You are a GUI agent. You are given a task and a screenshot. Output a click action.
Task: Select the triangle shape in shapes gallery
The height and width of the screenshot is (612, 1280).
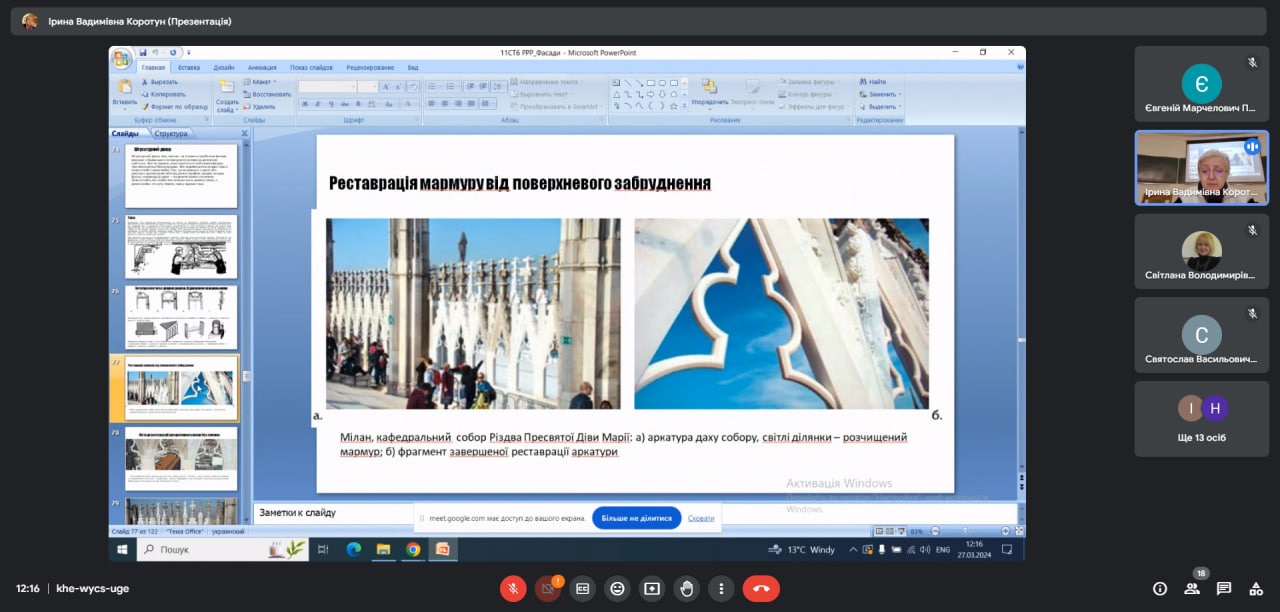pos(617,94)
